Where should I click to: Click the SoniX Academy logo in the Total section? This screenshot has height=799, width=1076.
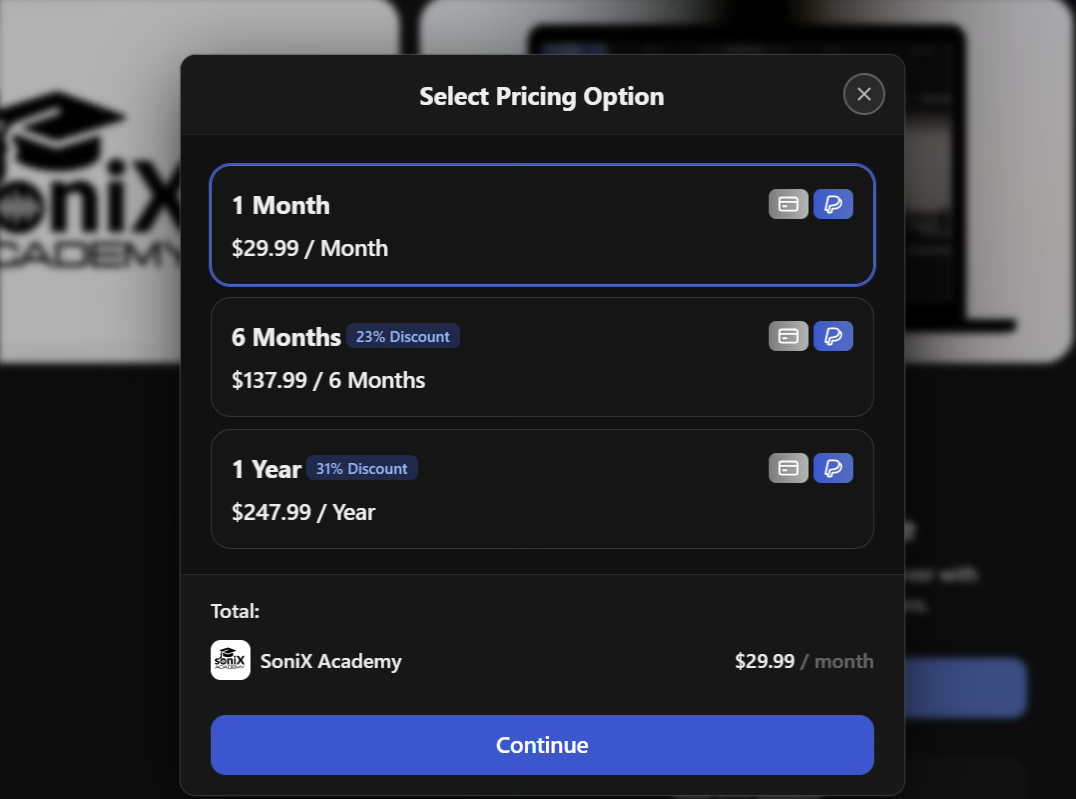pyautogui.click(x=230, y=660)
